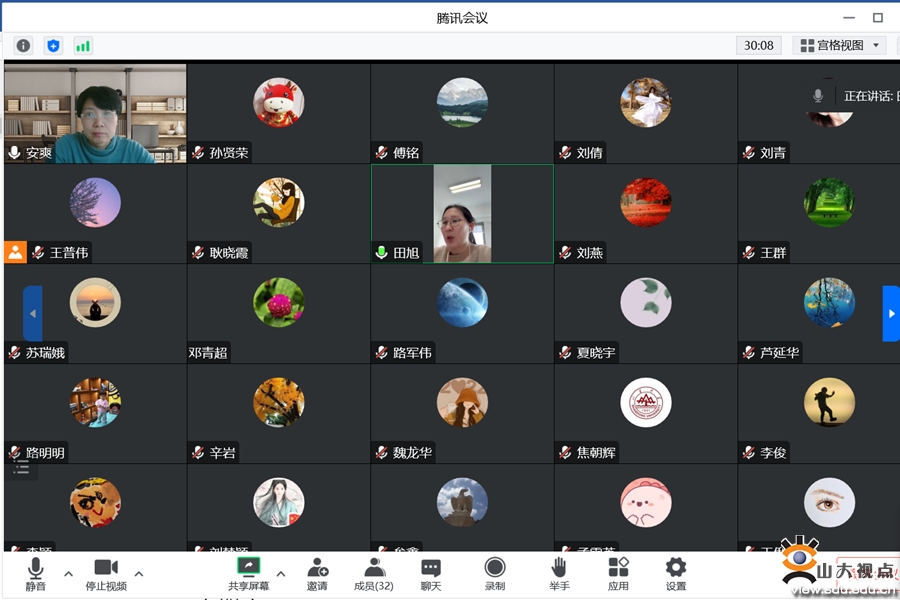
Task: Open the meeting info icon
Action: tap(24, 46)
